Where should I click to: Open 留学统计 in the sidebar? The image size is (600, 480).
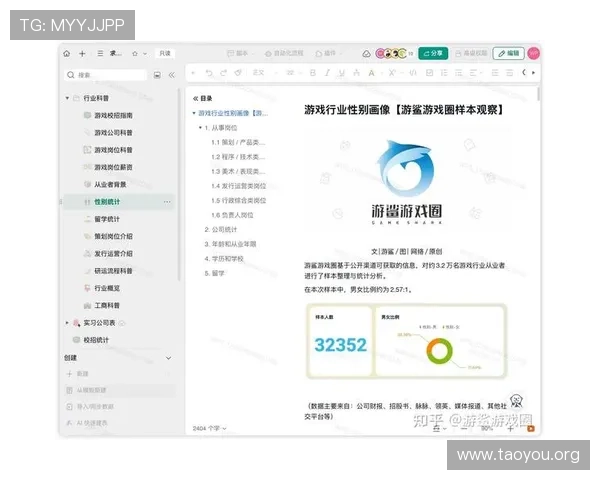[x=107, y=219]
